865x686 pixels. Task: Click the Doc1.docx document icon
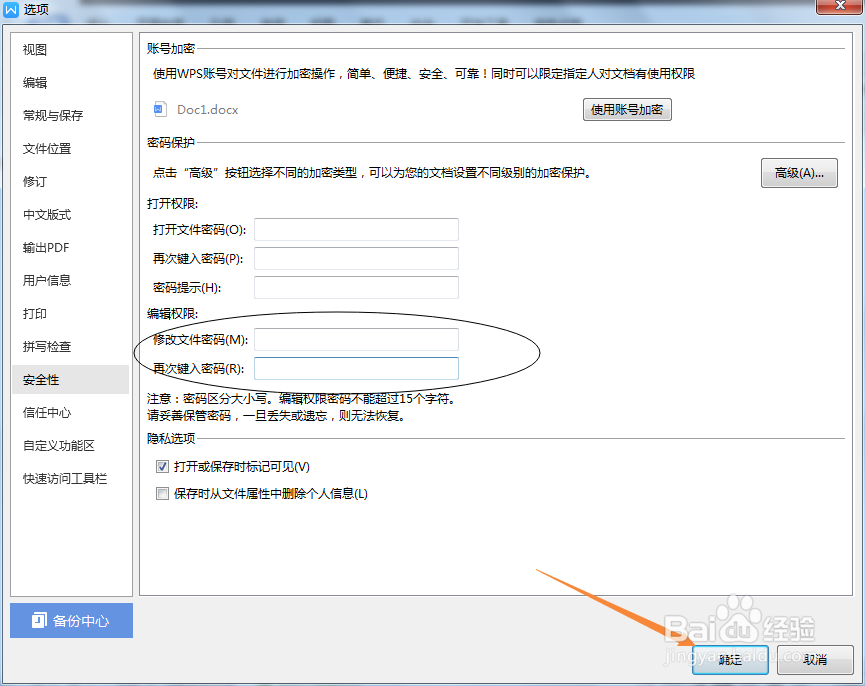[x=160, y=110]
